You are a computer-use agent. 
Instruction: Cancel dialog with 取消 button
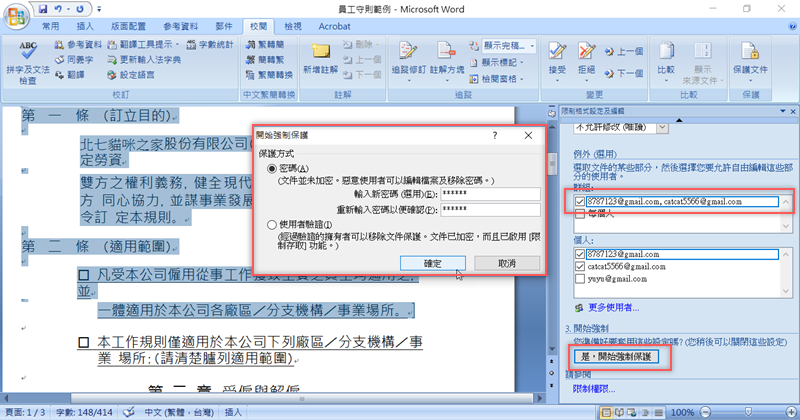pos(507,263)
